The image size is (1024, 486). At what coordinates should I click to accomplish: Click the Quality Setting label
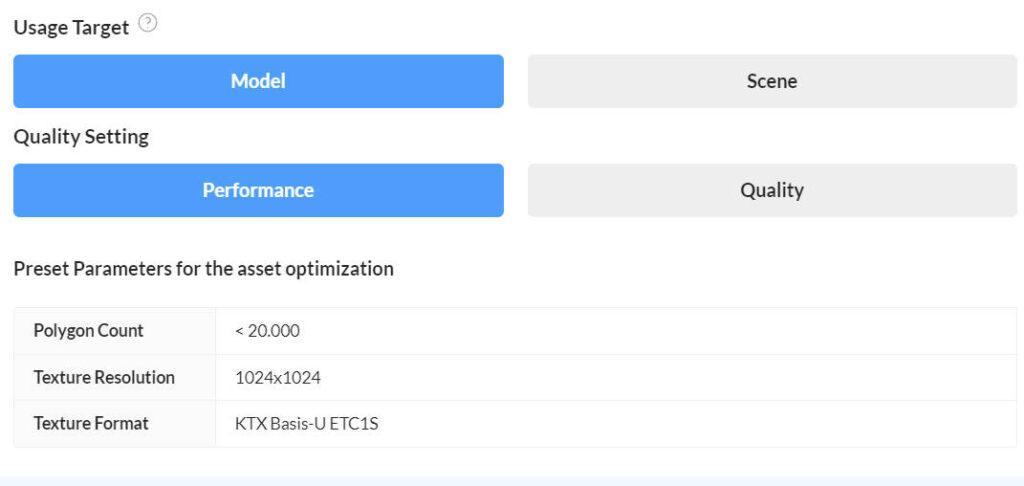point(81,137)
